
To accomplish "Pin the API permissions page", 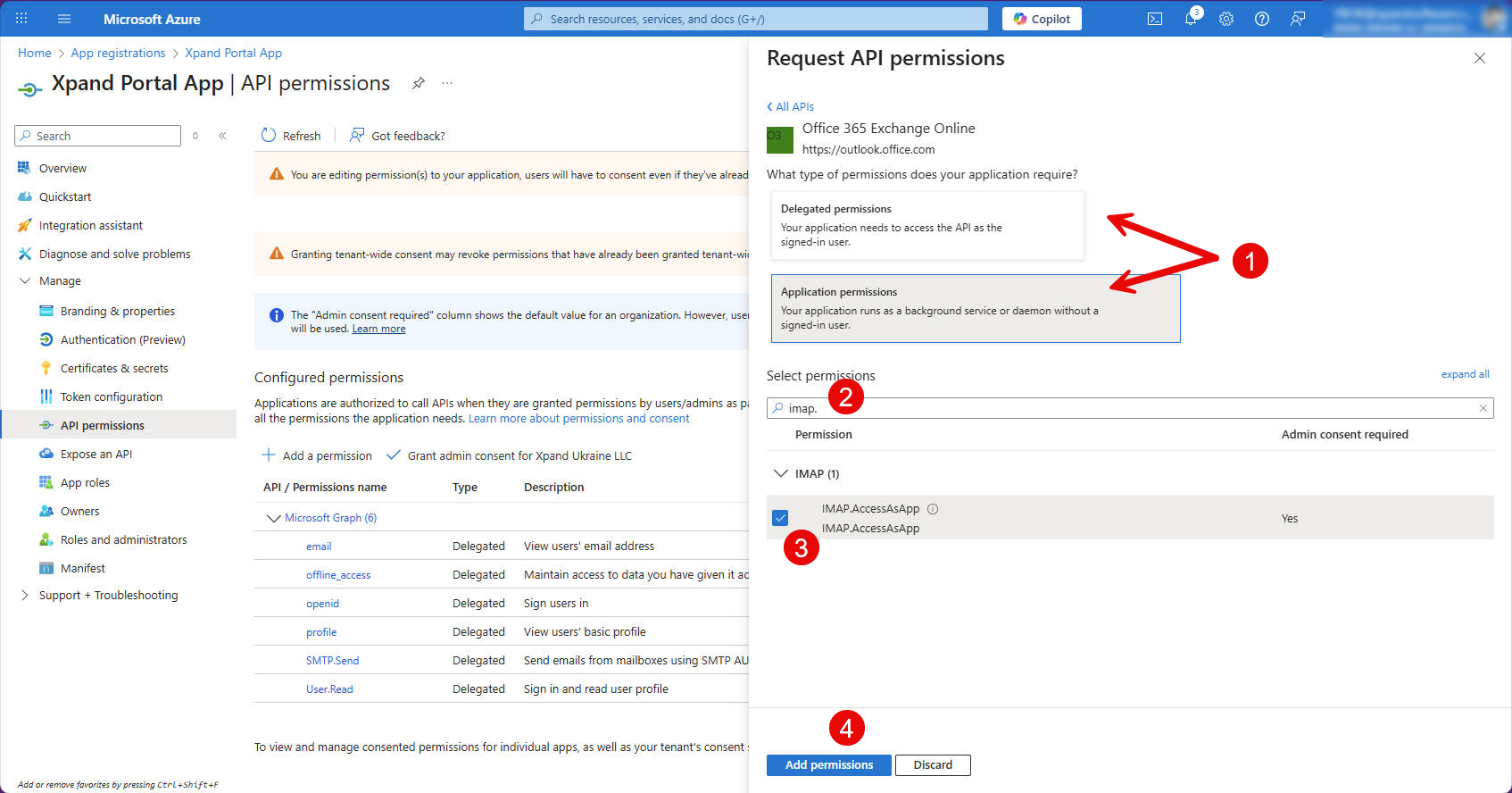I will tap(418, 83).
